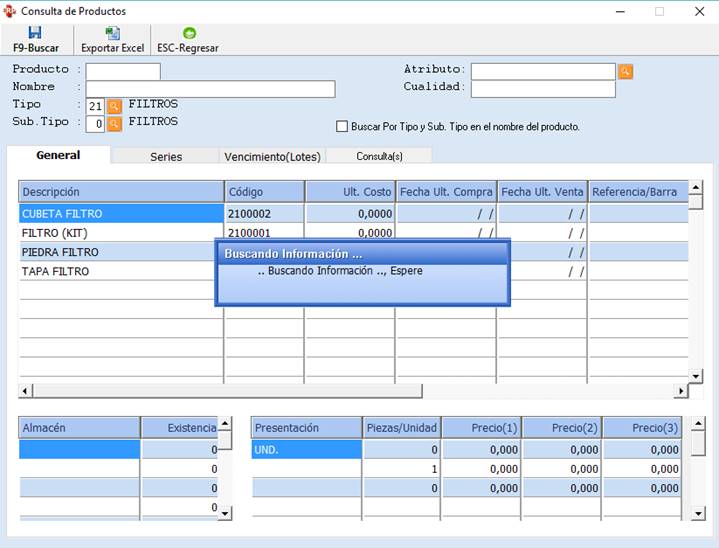Focus the Cualidad input field

543,89
